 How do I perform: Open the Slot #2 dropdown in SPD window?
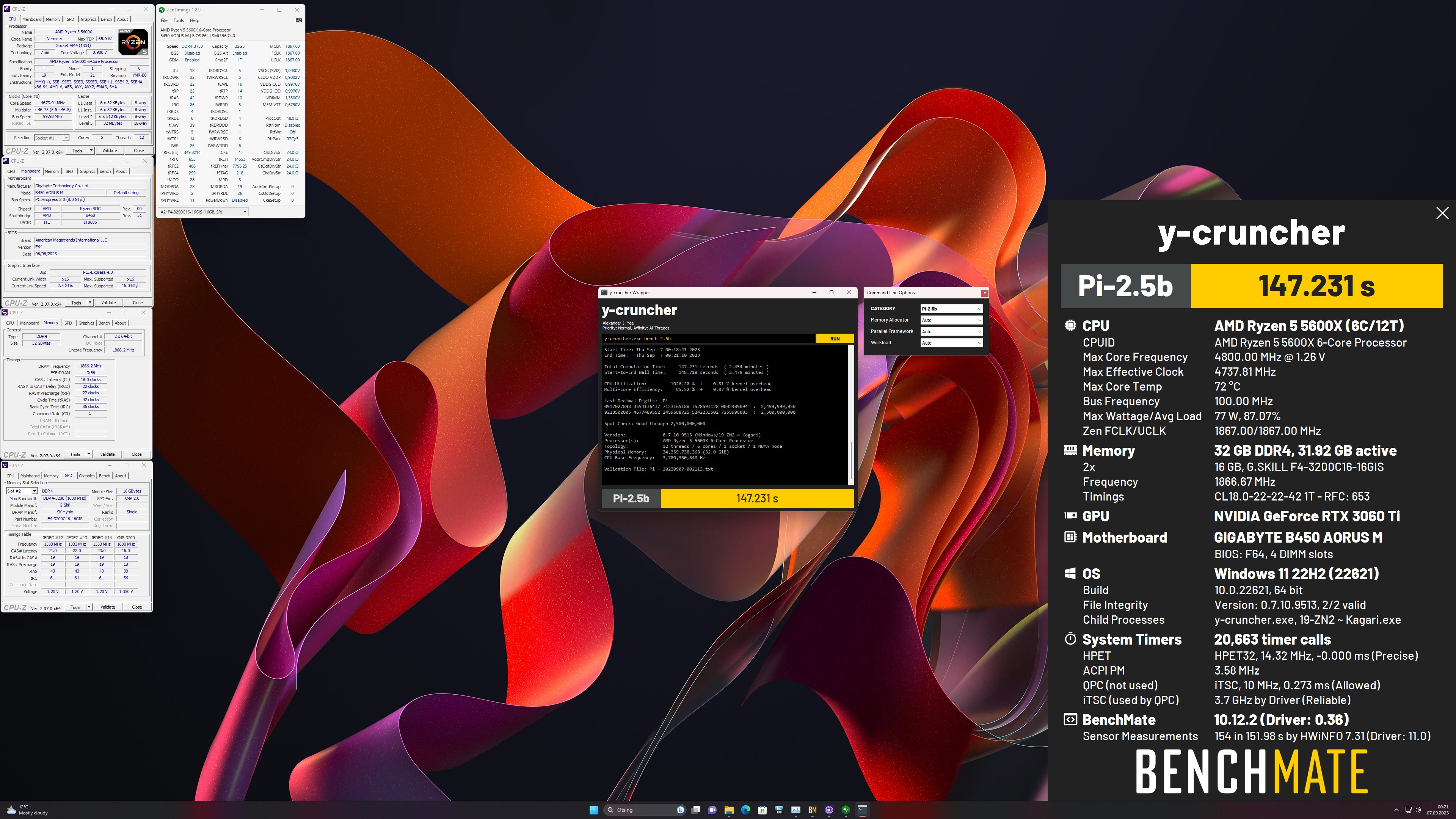(x=22, y=491)
